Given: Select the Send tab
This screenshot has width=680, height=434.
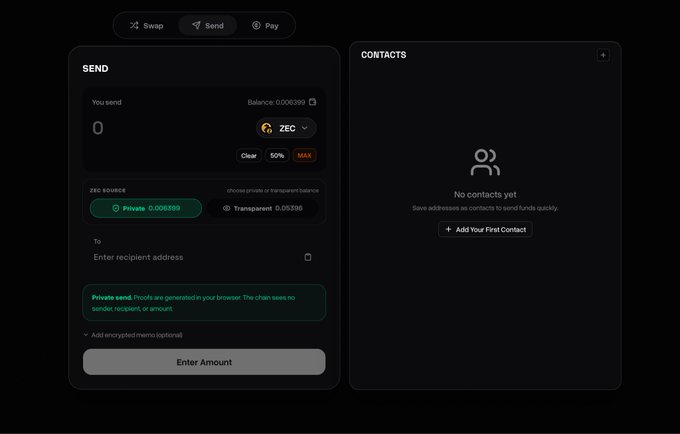Looking at the screenshot, I should click(x=208, y=26).
